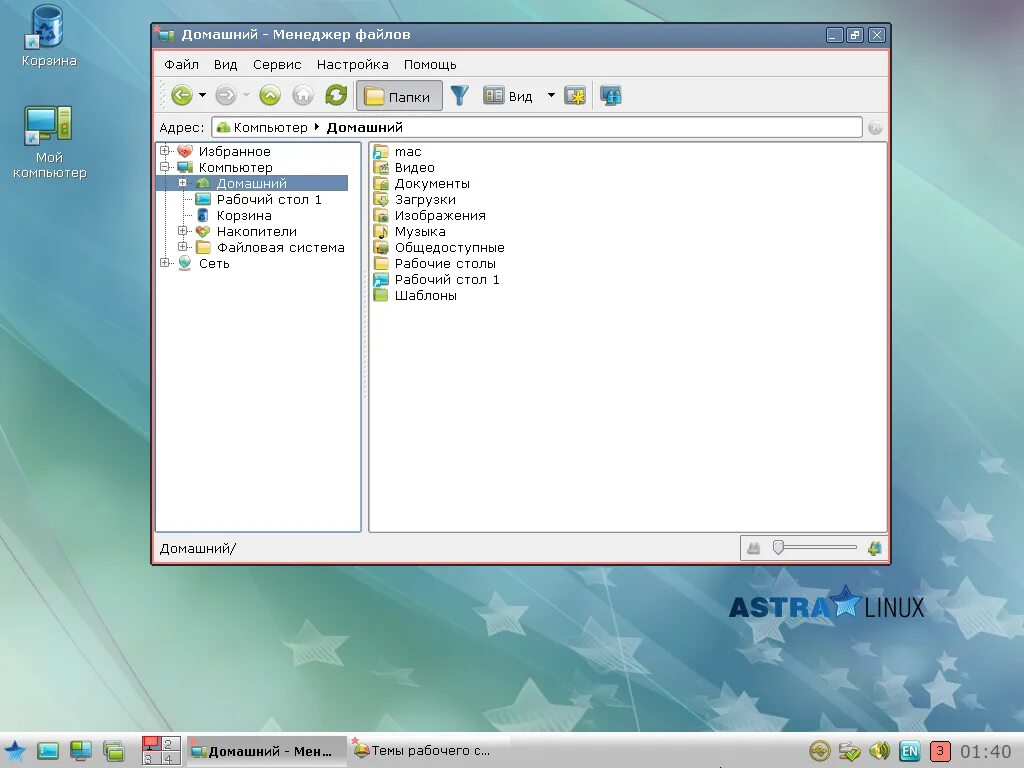This screenshot has width=1024, height=768.
Task: Click the computer monitors icon on the taskbar
Action: click(x=81, y=751)
